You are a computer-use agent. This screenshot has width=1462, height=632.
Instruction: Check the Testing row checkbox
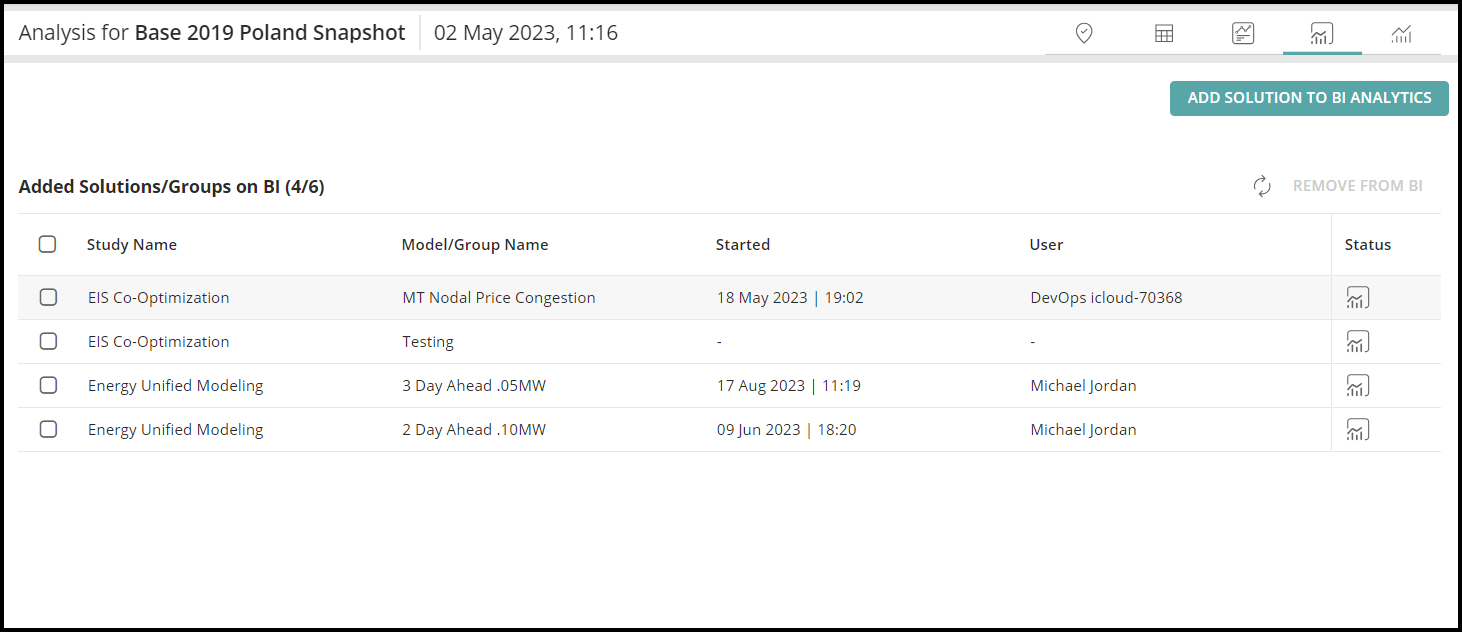click(48, 341)
